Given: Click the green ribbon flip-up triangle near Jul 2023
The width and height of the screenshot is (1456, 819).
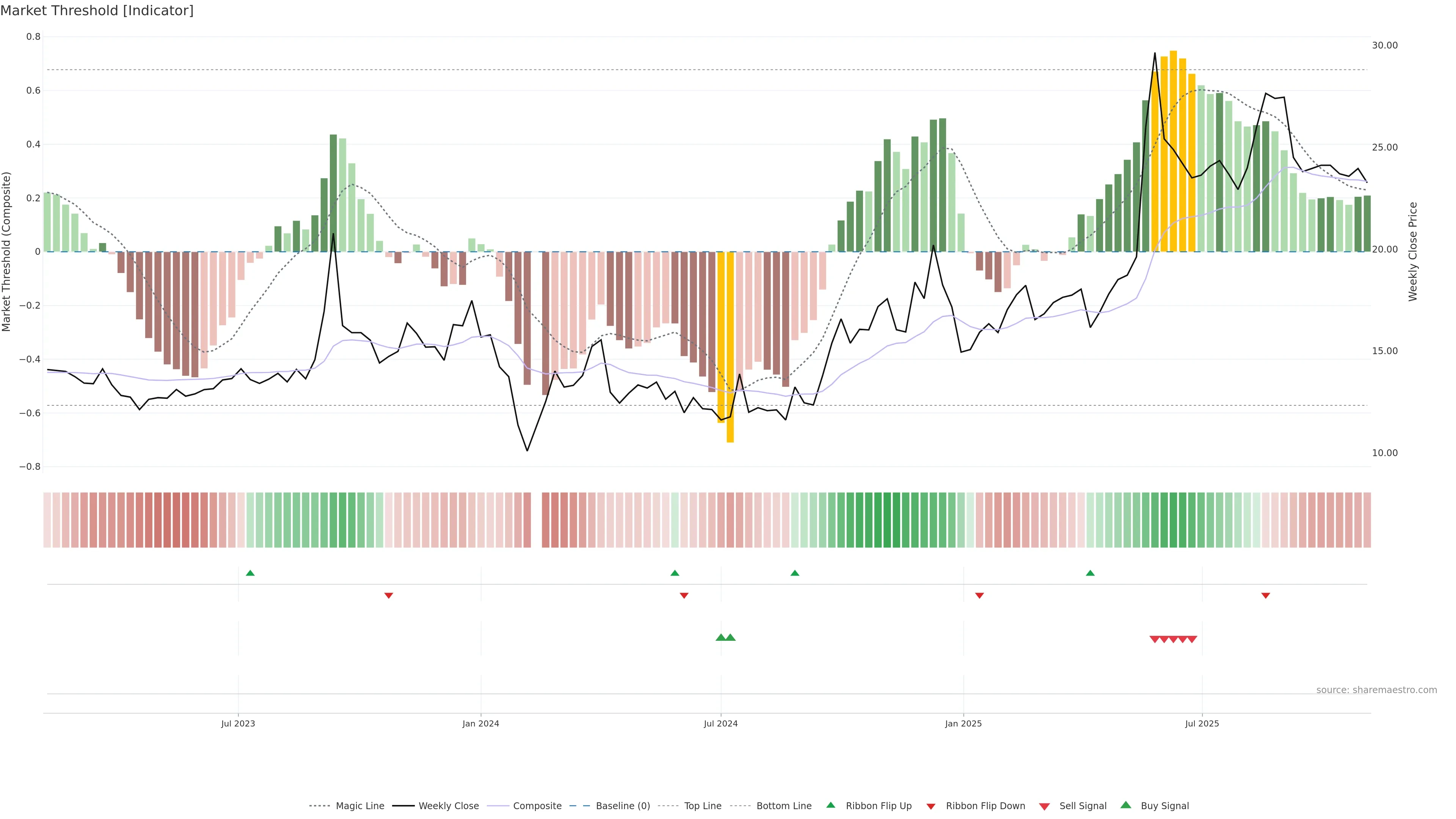Looking at the screenshot, I should [x=250, y=573].
